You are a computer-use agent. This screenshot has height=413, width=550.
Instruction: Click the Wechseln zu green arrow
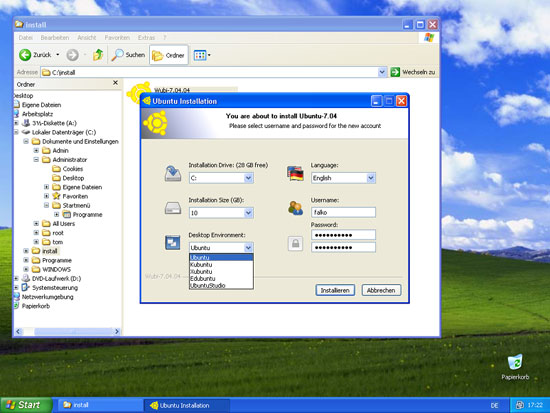[x=395, y=72]
